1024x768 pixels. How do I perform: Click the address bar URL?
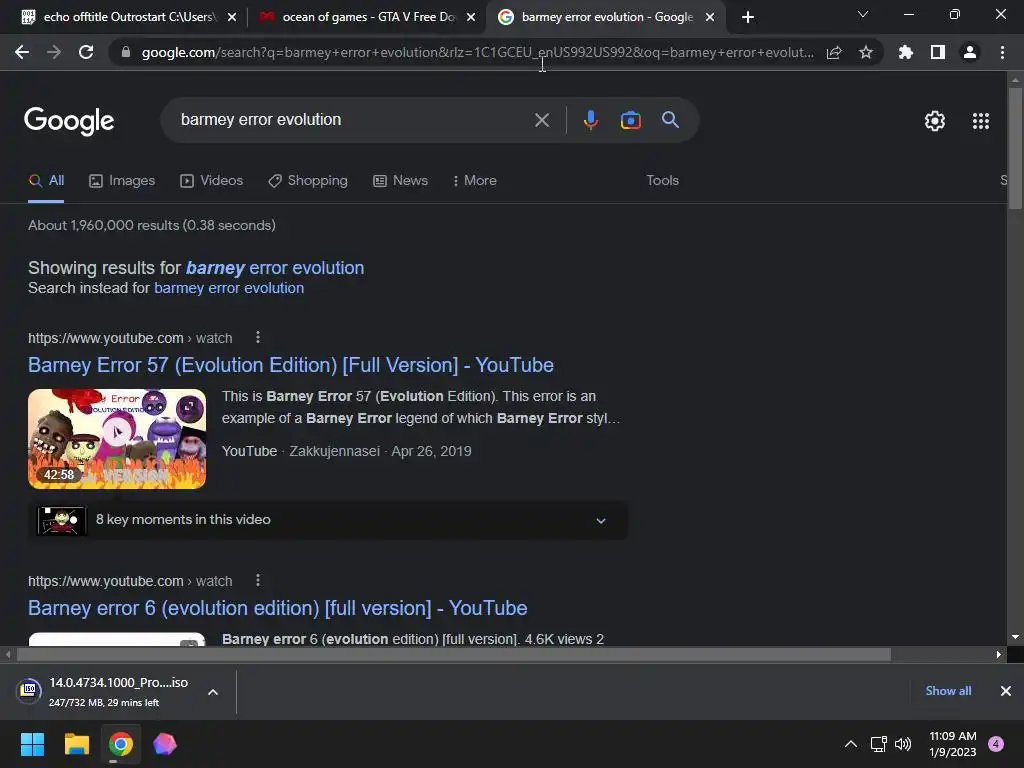[x=477, y=52]
